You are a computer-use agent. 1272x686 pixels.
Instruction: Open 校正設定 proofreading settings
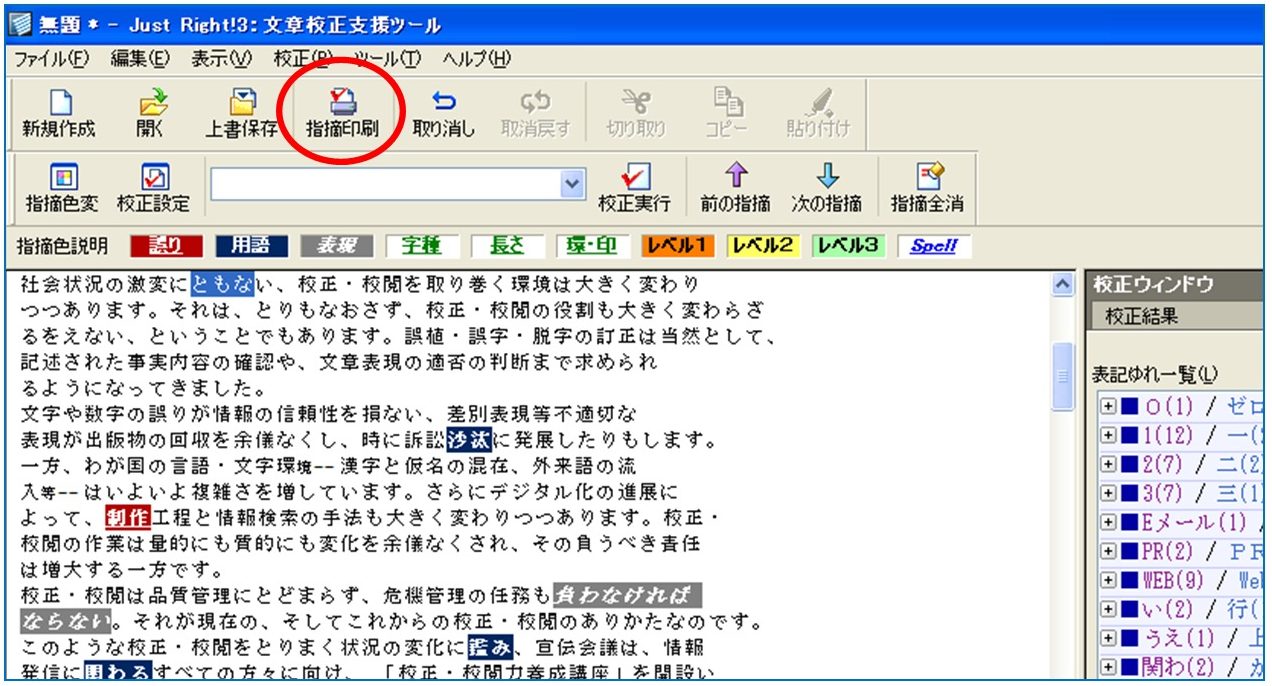tap(153, 188)
